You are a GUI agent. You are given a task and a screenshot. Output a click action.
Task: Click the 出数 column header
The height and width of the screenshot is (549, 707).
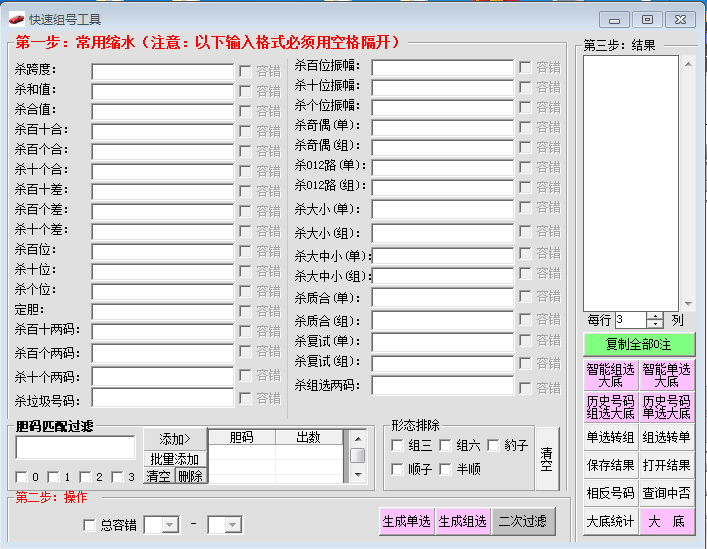309,437
